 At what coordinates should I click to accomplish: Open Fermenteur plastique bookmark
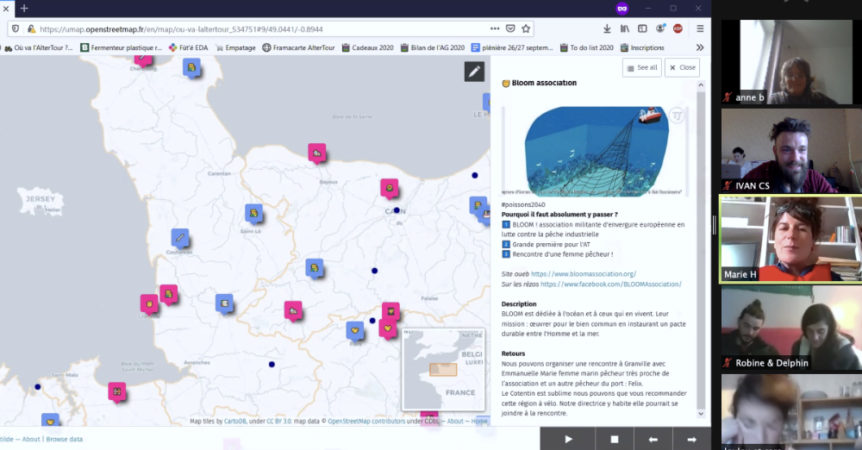(x=121, y=48)
